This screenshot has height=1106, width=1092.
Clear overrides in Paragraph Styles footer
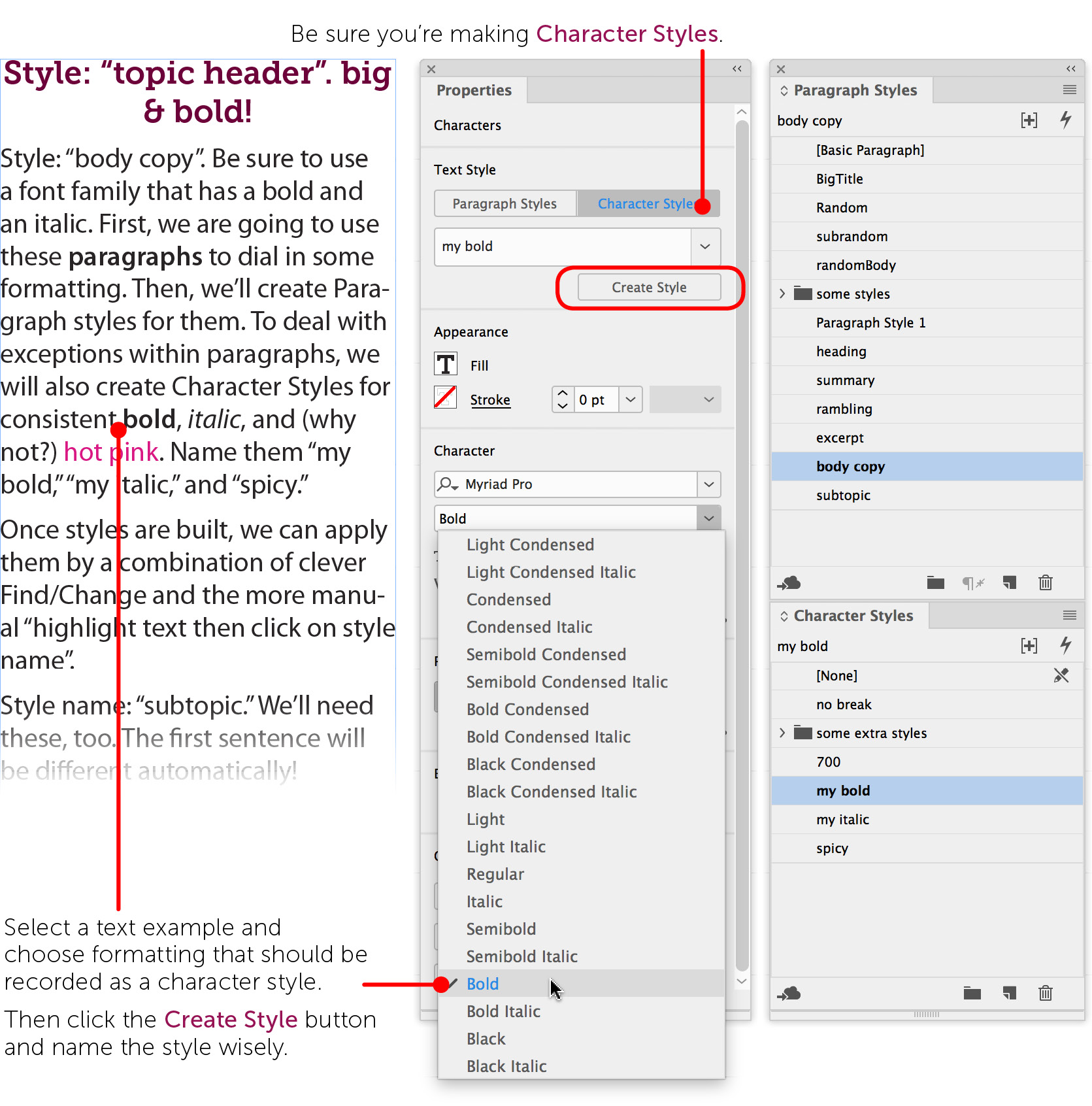coord(973,582)
